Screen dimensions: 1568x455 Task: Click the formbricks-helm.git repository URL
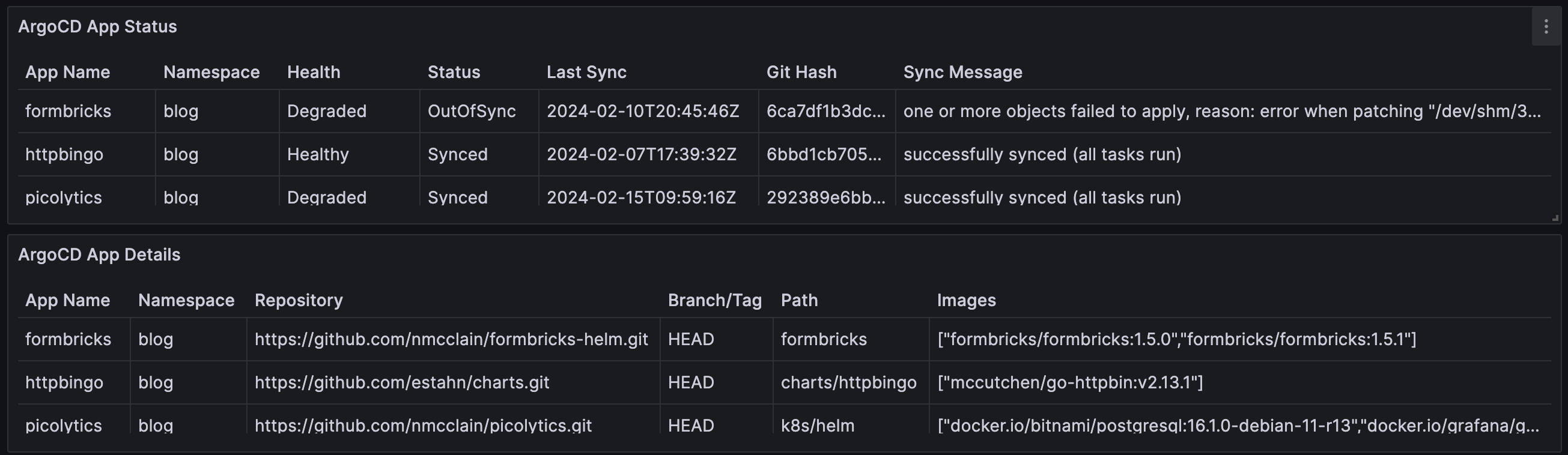(451, 339)
